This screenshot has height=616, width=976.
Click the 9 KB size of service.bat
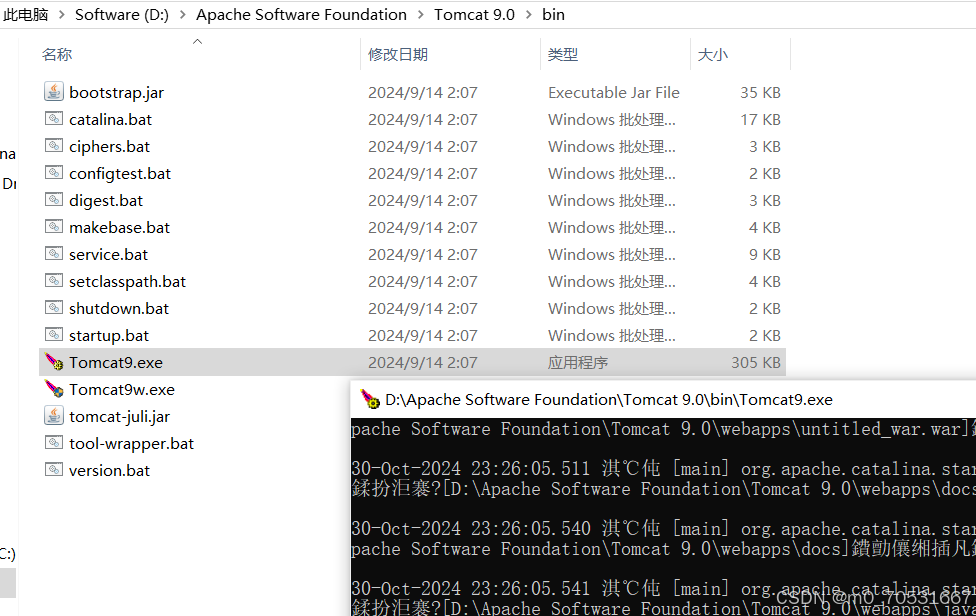(764, 254)
